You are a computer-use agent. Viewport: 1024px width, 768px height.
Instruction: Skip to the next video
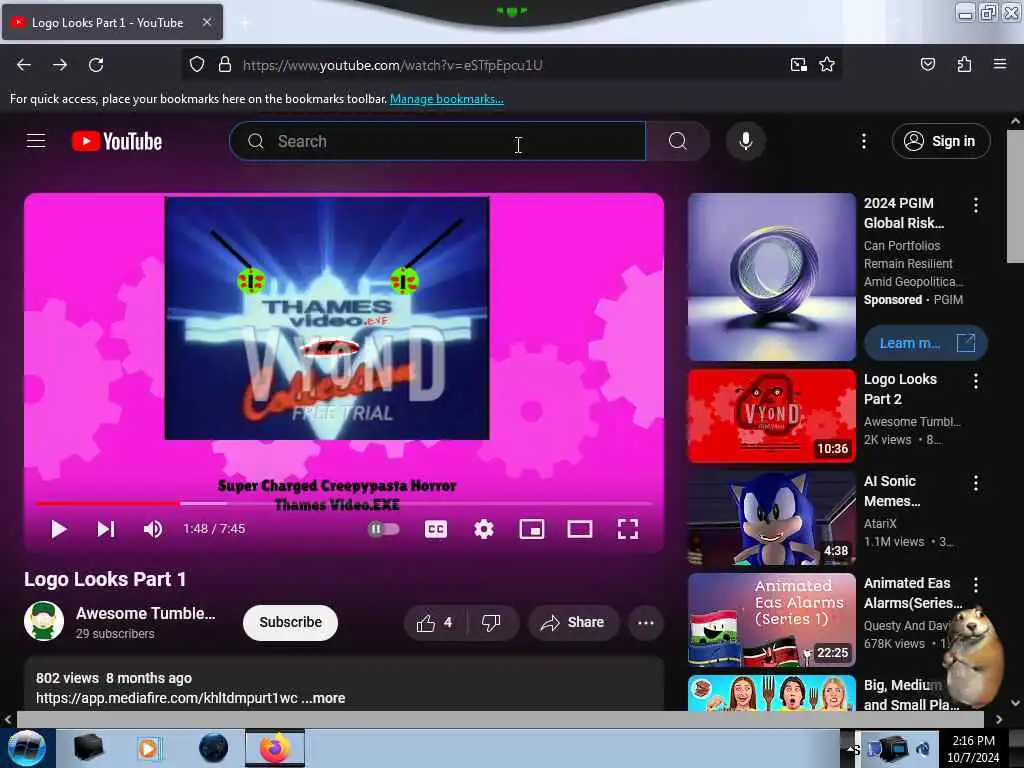pos(106,529)
